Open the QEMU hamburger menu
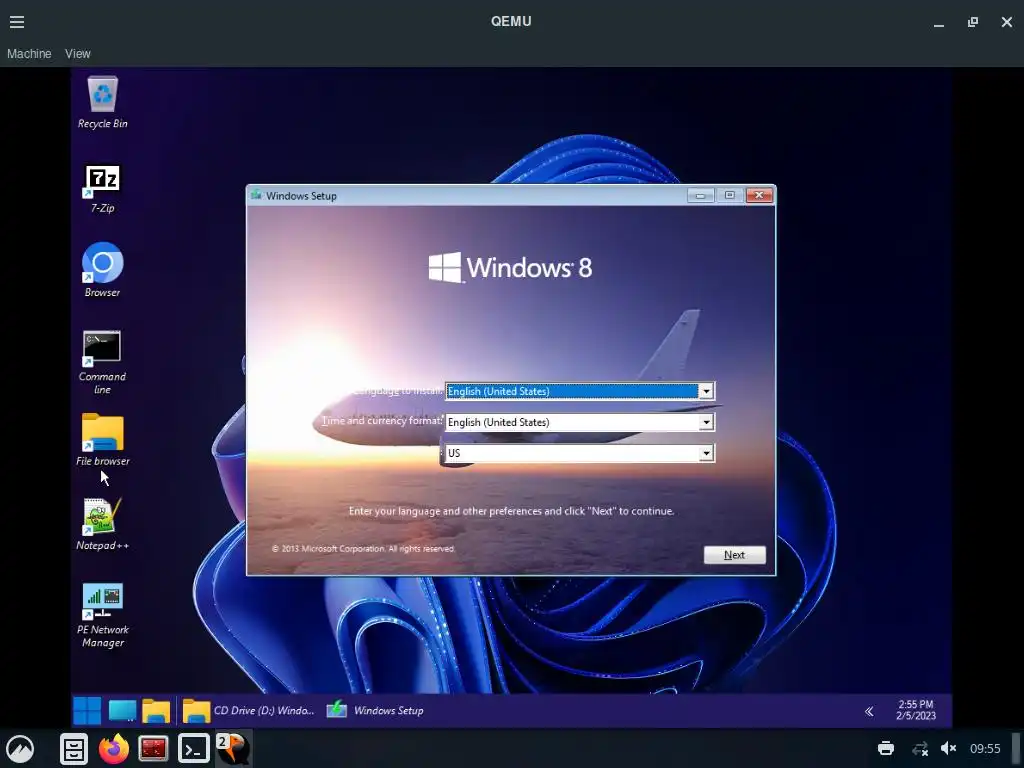 tap(17, 22)
